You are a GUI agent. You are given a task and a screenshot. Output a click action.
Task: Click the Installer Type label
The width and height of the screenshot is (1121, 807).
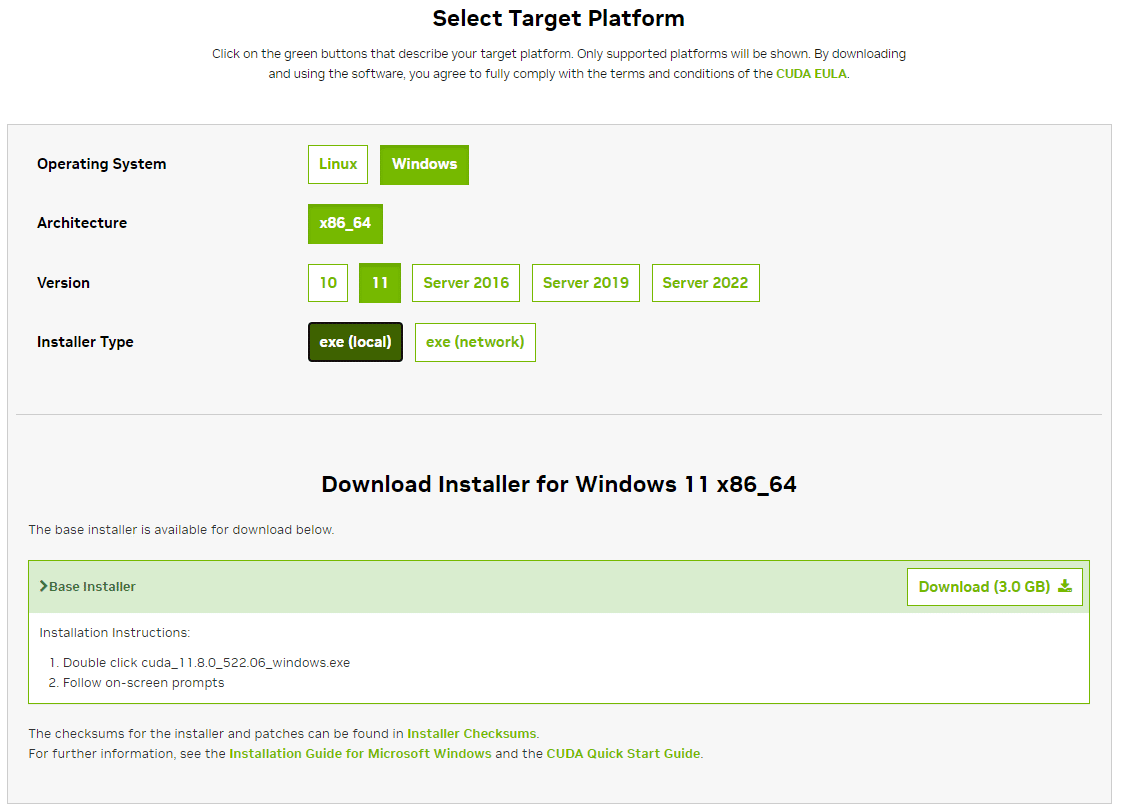(x=85, y=342)
